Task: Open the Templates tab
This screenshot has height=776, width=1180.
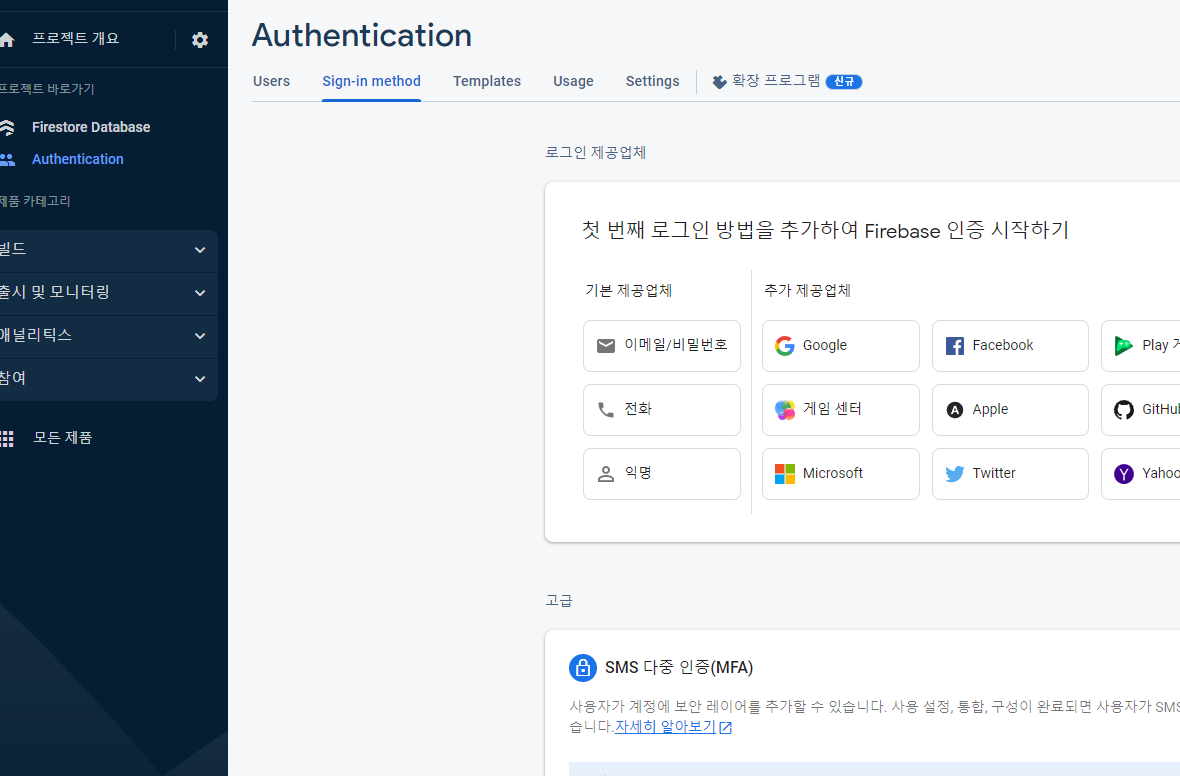Action: (487, 81)
